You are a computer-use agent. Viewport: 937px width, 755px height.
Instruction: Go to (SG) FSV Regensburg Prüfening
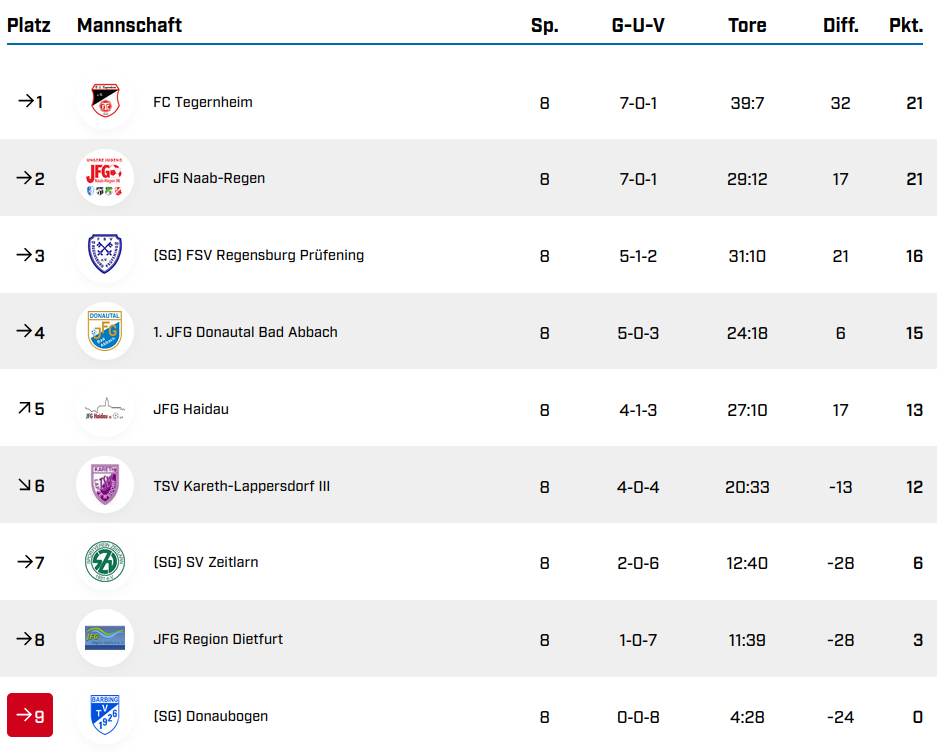(x=258, y=255)
